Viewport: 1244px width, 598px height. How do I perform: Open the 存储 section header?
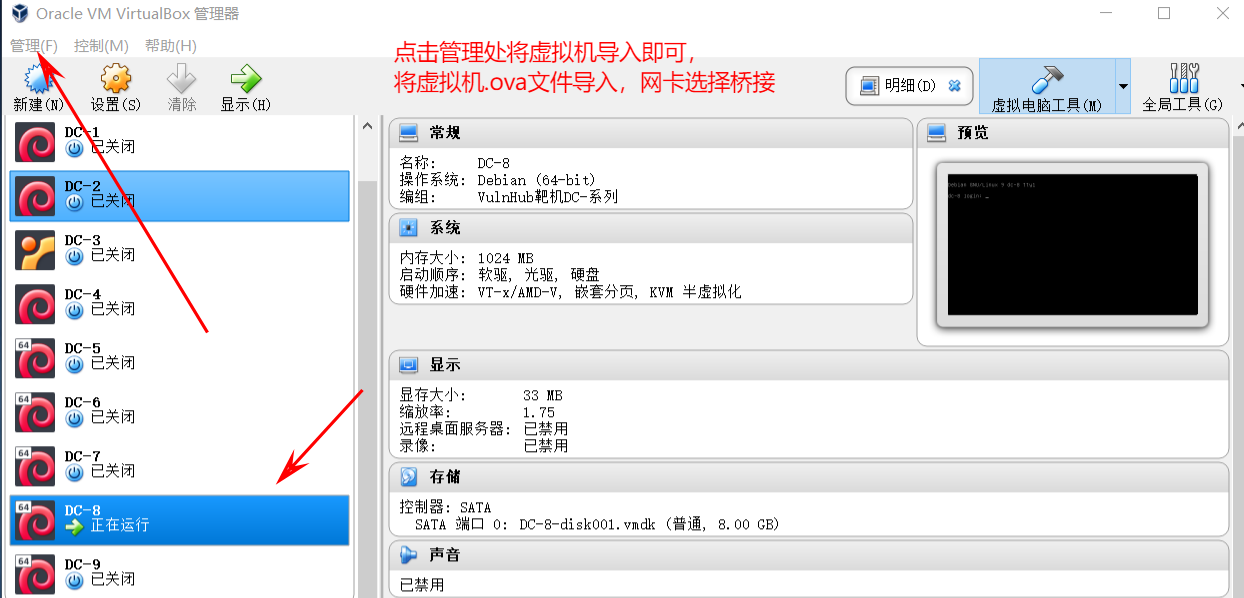tap(808, 477)
